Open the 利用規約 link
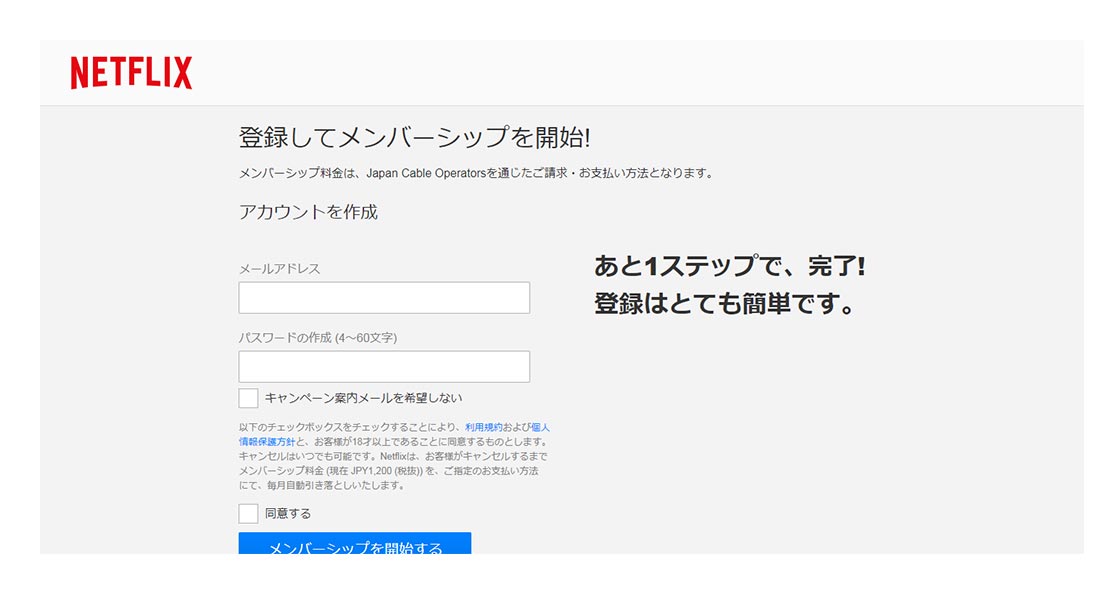Screen dimensions: 1120x600 click(484, 427)
